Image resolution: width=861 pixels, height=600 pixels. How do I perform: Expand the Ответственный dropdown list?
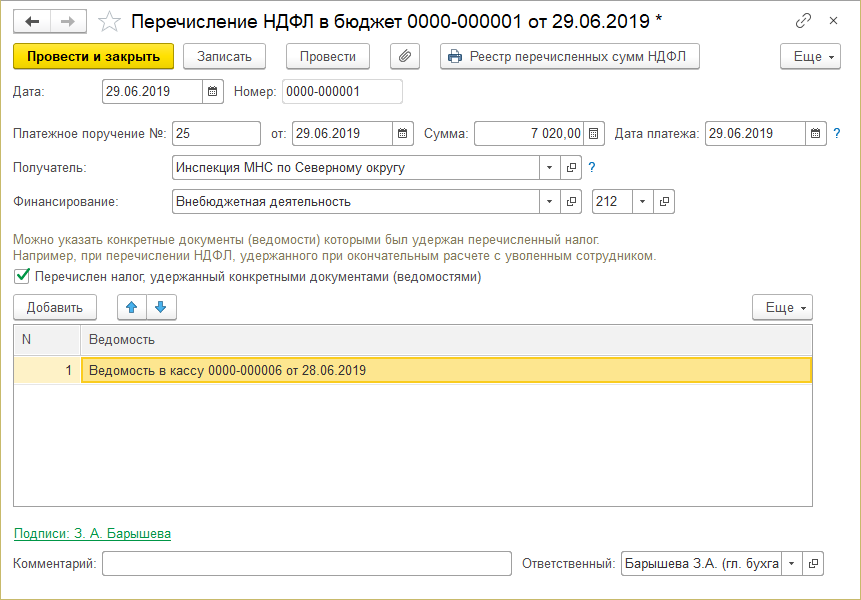[791, 564]
